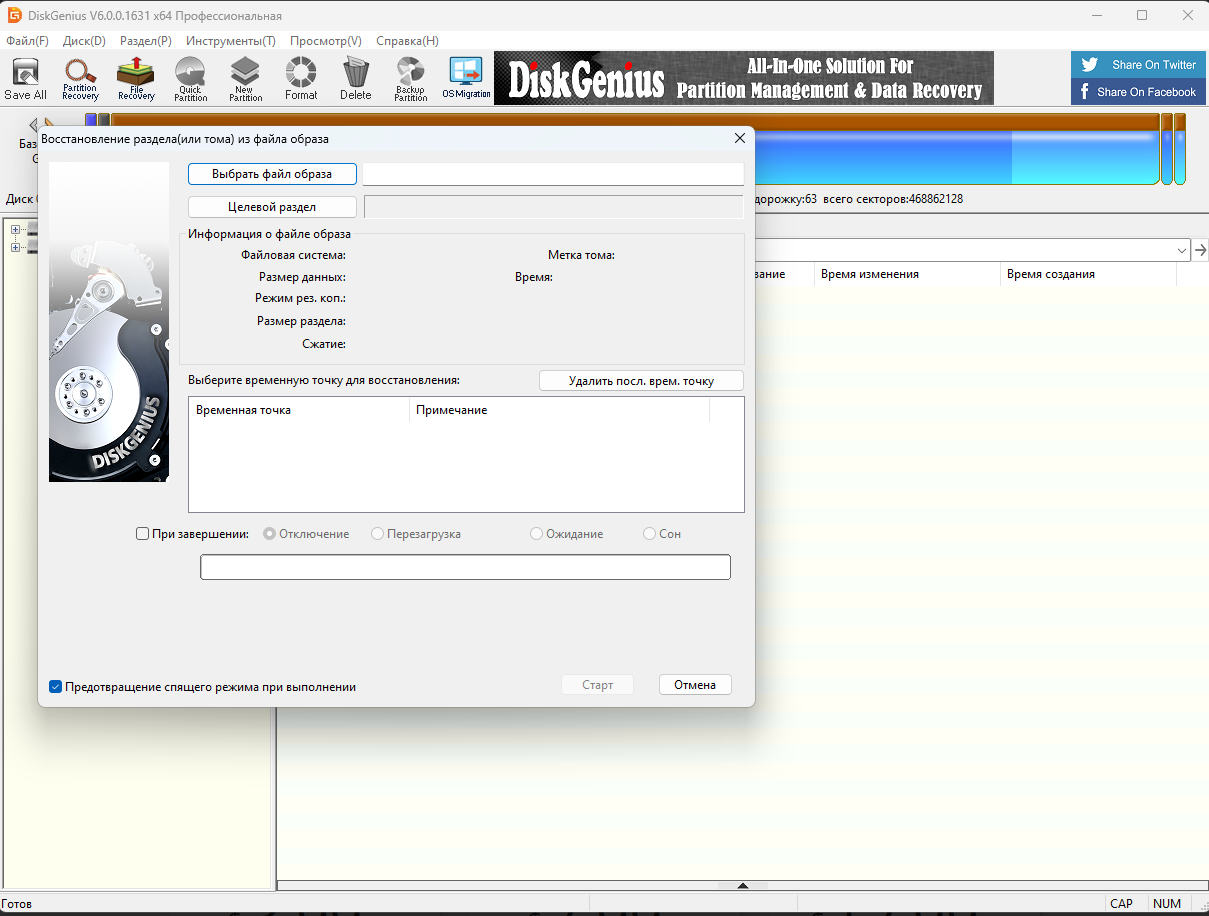Click the Размер раздела: label

tap(301, 321)
